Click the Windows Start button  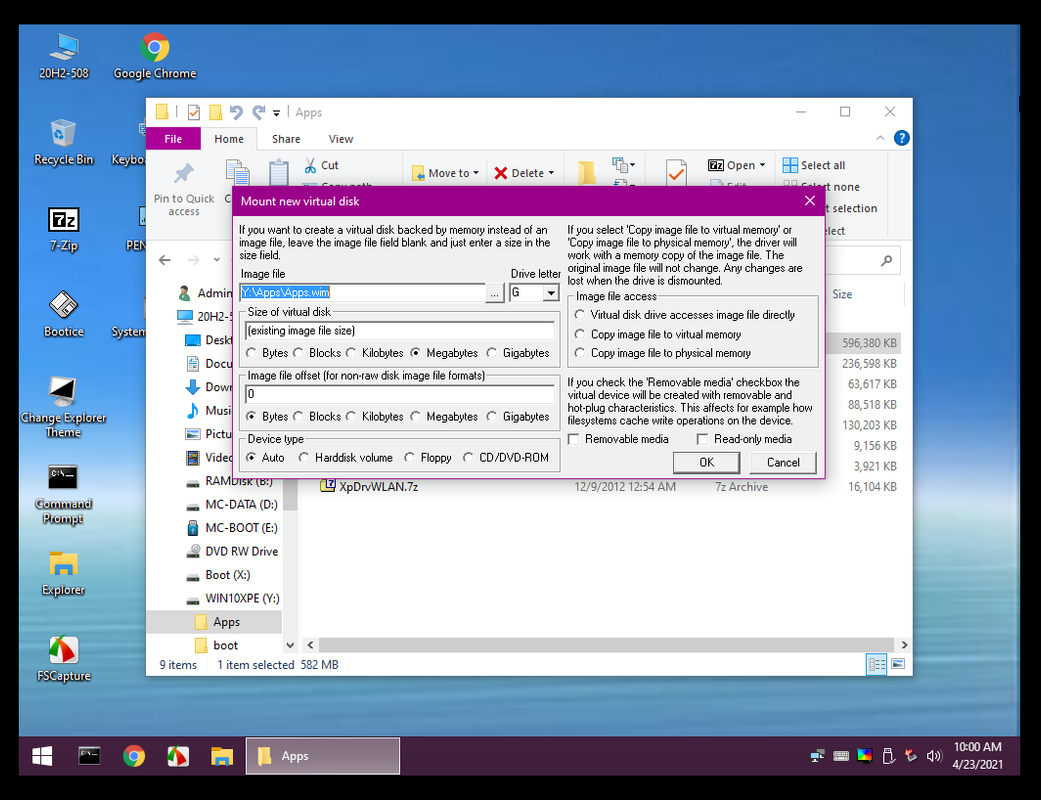tap(42, 756)
